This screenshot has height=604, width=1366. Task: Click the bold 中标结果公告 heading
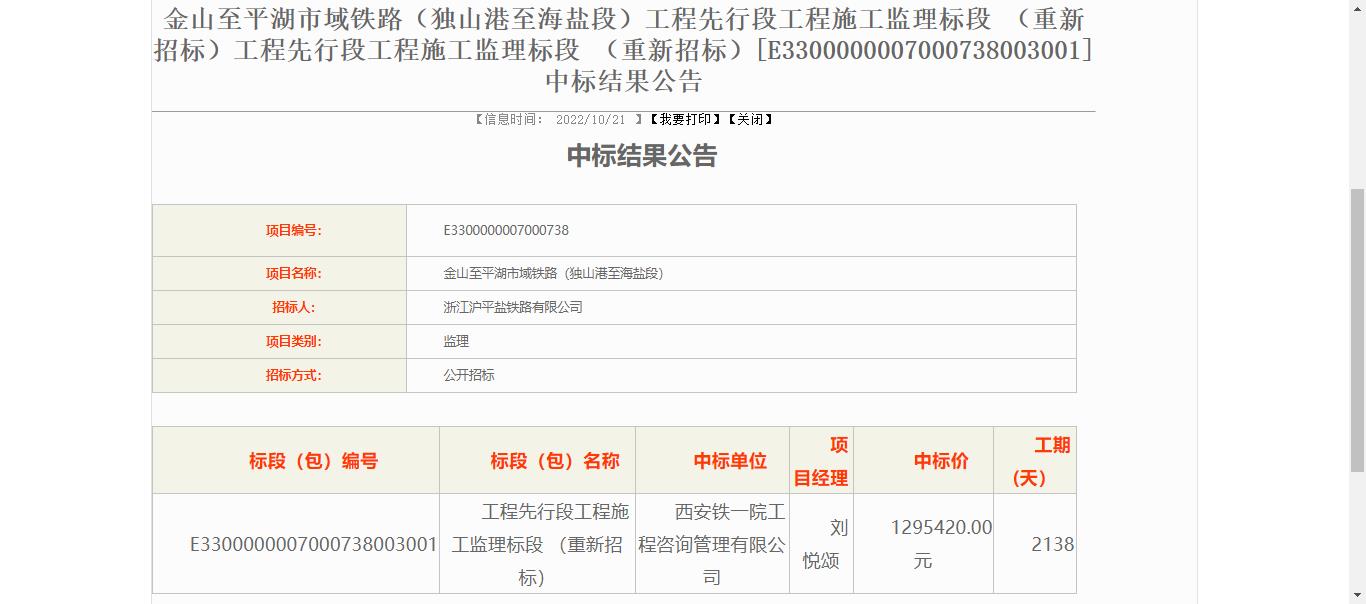[x=642, y=156]
